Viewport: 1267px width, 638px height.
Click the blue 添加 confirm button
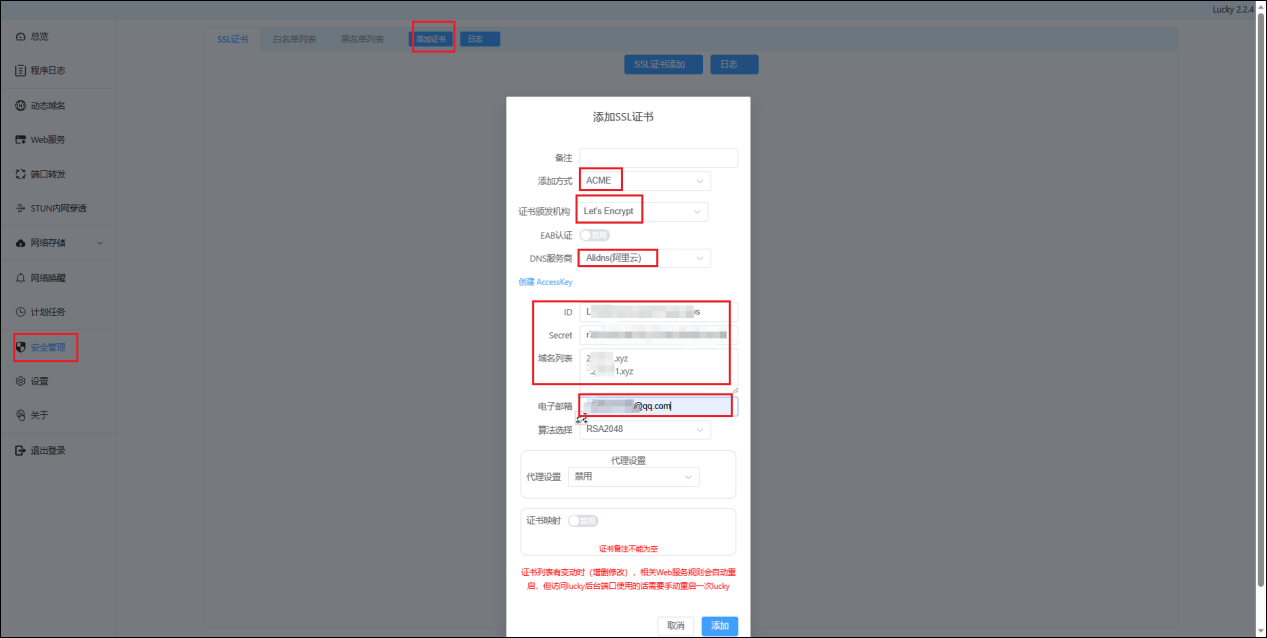(719, 626)
